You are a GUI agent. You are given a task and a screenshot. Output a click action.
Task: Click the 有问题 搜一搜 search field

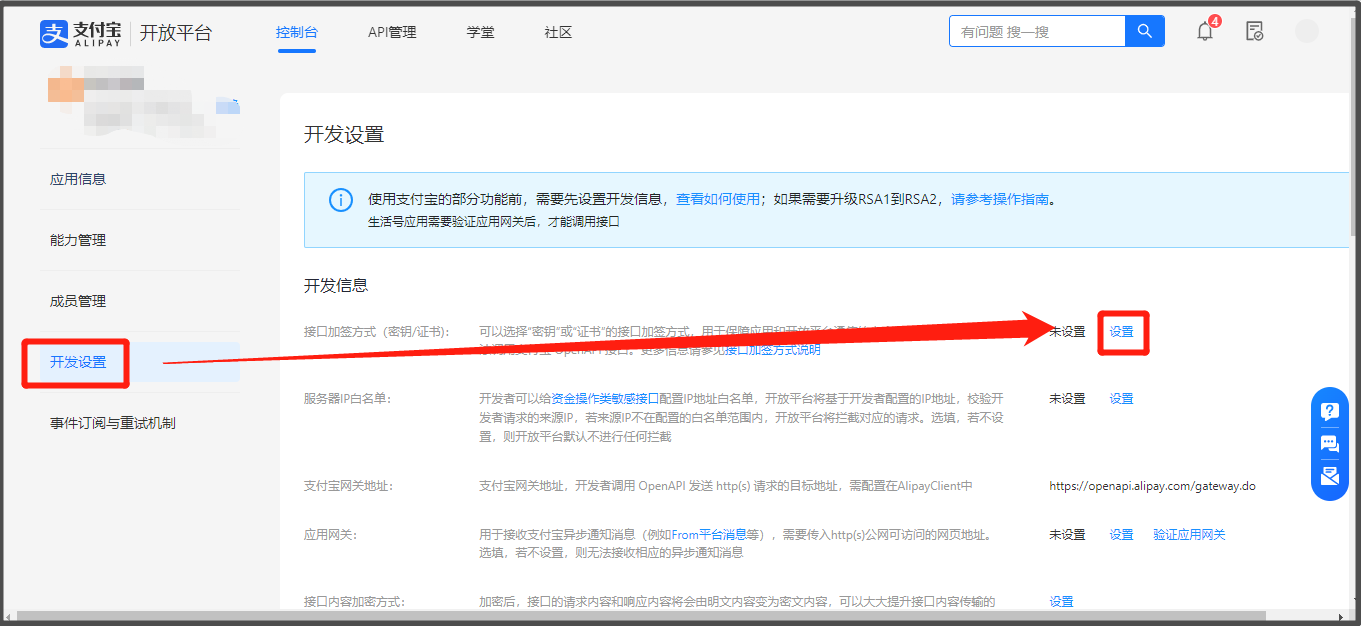[1037, 31]
